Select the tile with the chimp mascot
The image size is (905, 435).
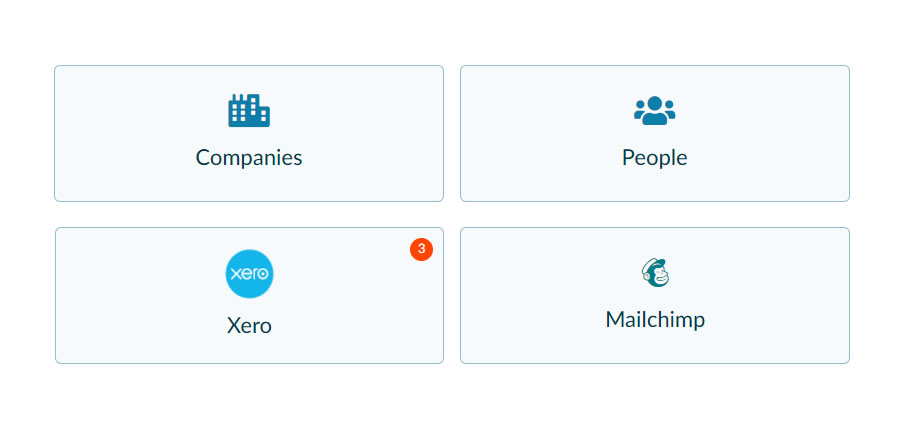point(655,295)
